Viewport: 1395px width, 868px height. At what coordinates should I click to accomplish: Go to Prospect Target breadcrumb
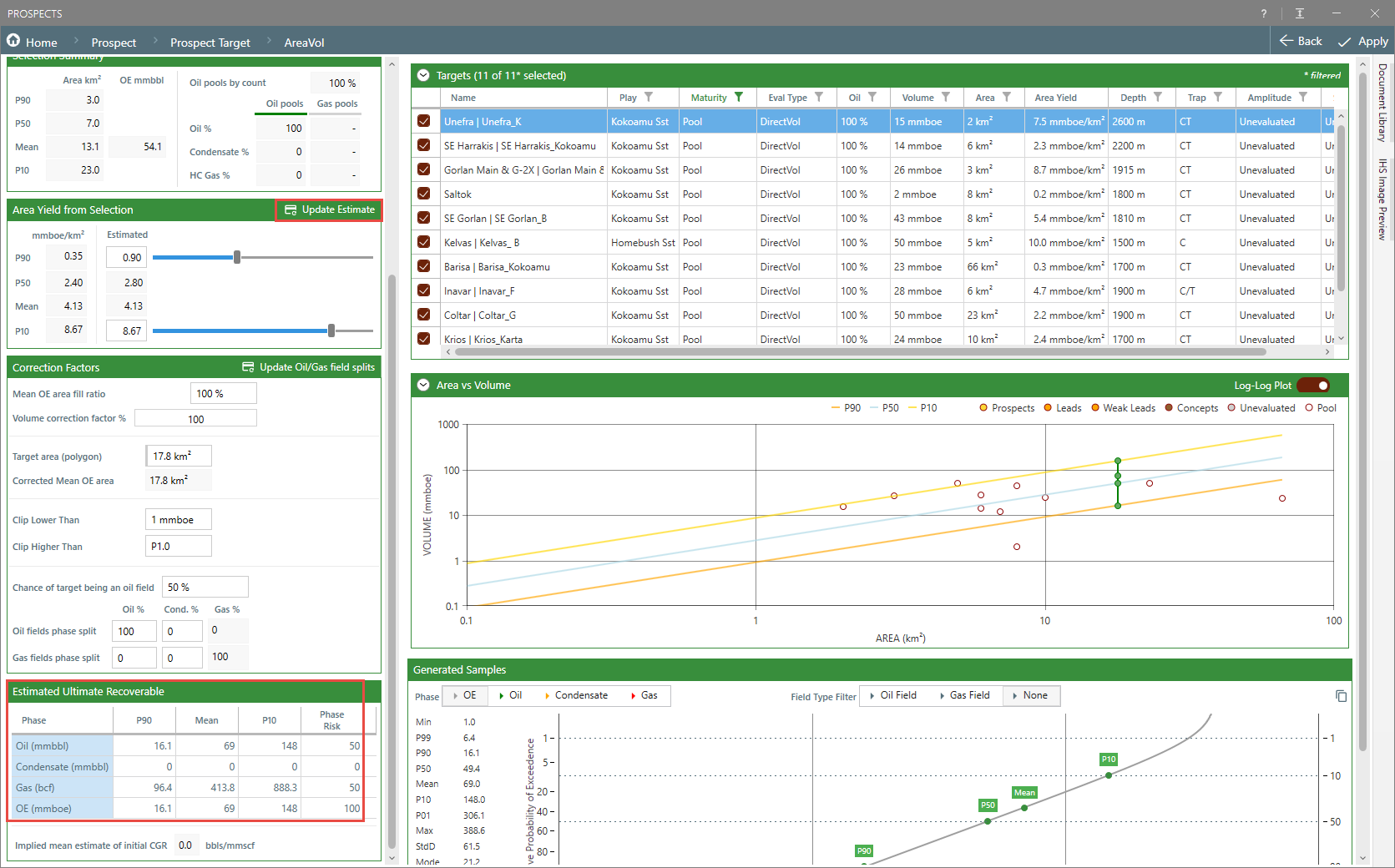pyautogui.click(x=210, y=43)
